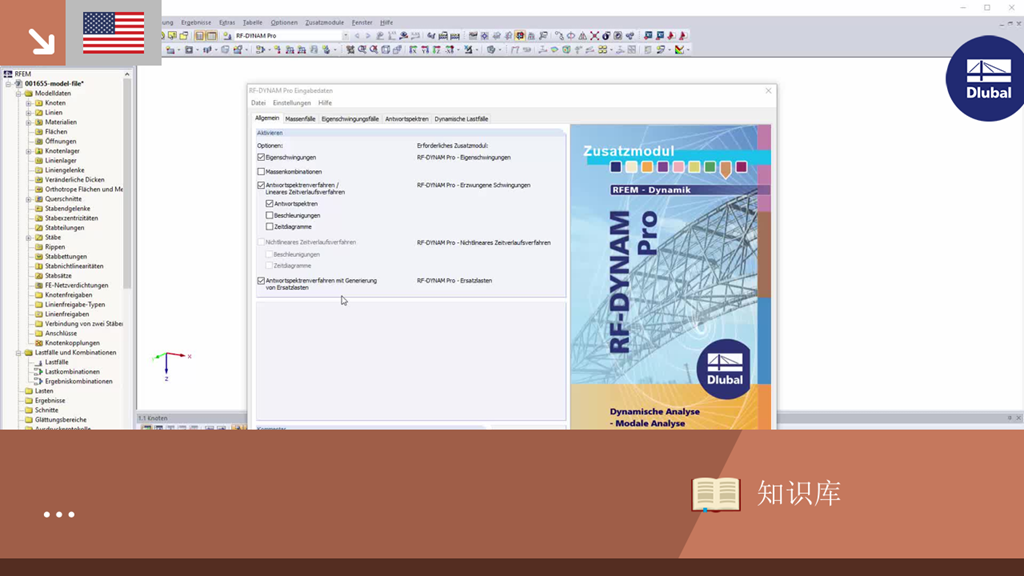Viewport: 1024px width, 576px height.
Task: Click the highlighted orange toolbar icon in the top toolbar
Action: click(520, 36)
